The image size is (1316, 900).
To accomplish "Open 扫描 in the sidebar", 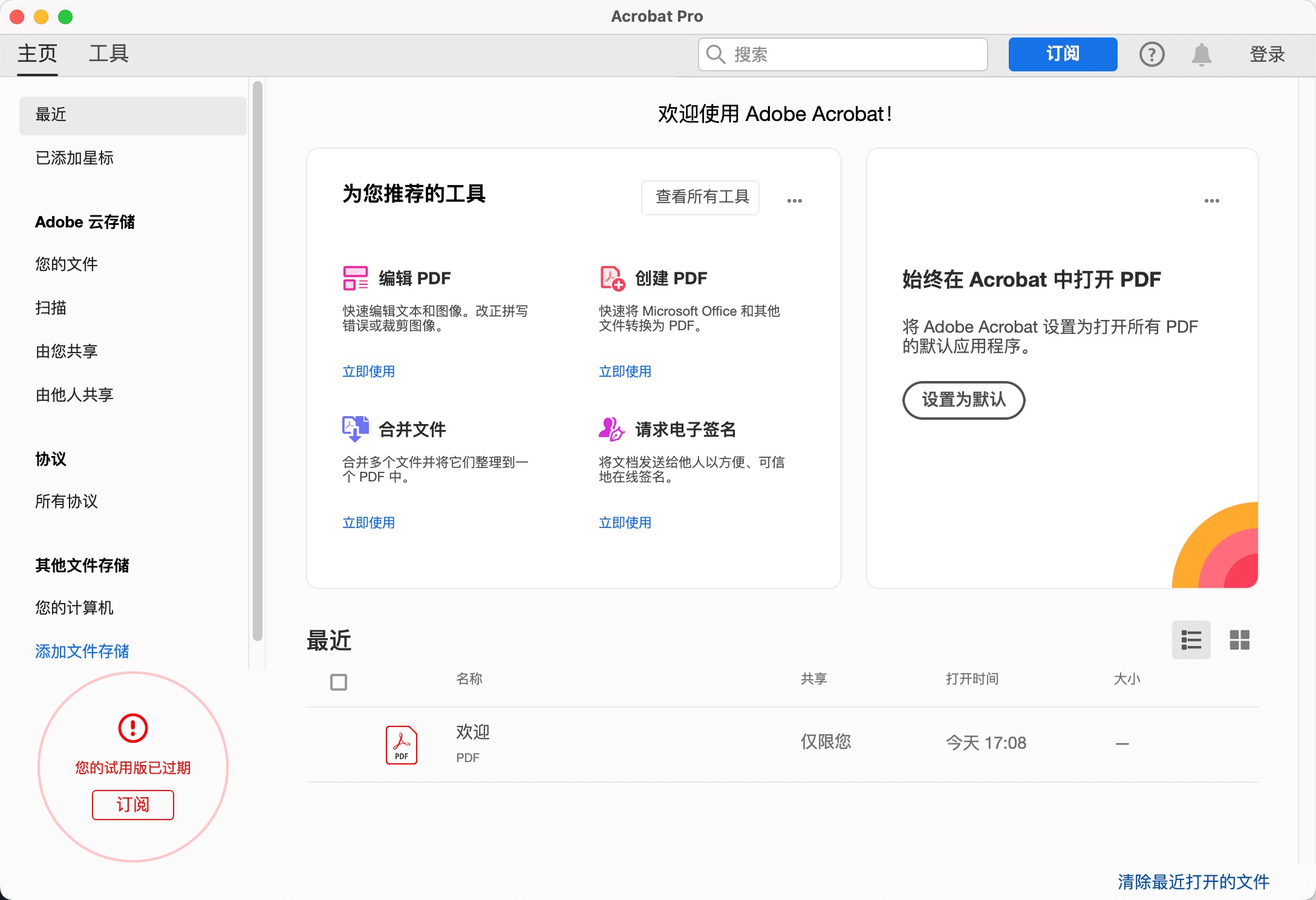I will pyautogui.click(x=51, y=307).
